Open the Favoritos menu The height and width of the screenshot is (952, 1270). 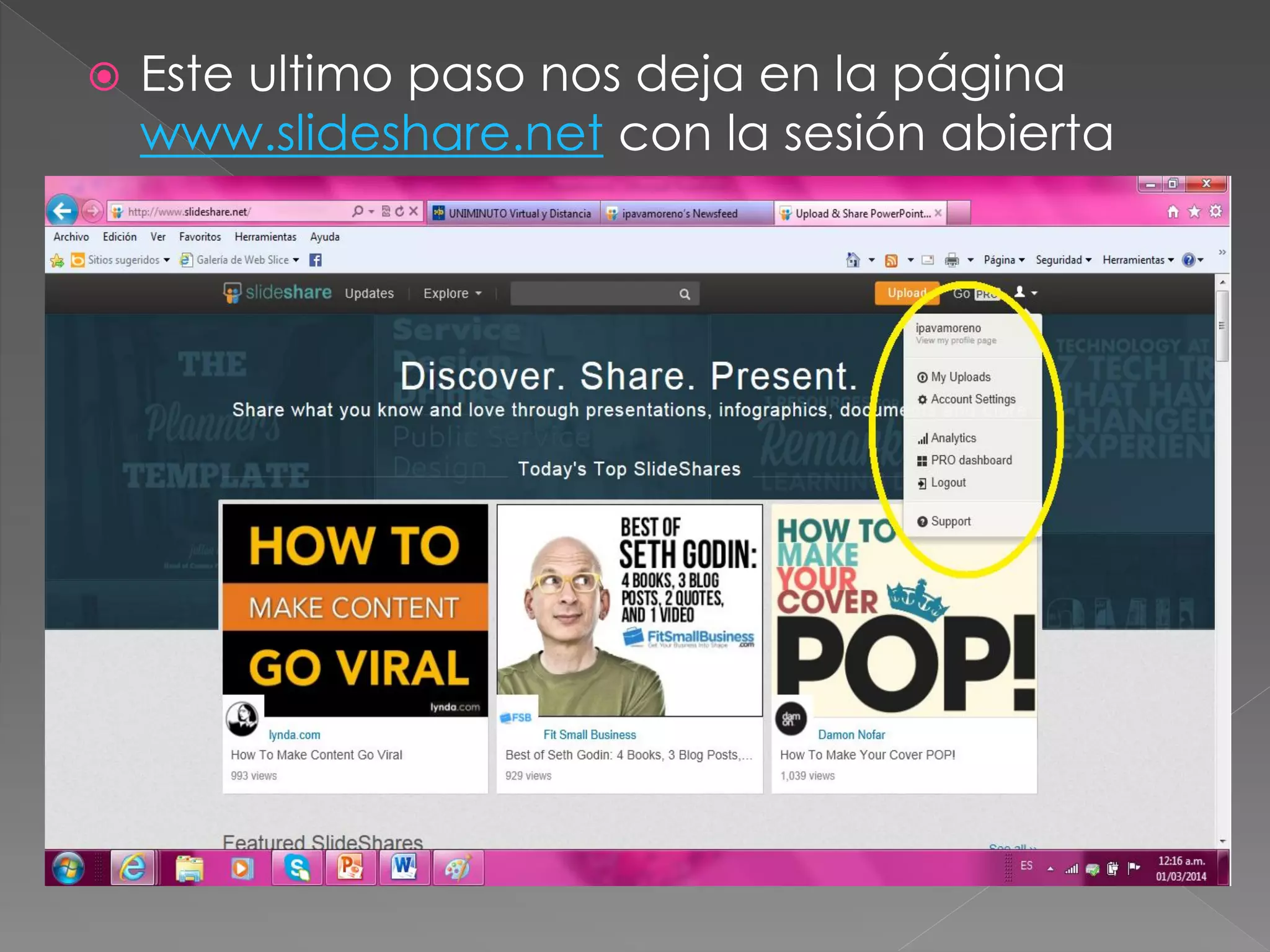pos(200,237)
